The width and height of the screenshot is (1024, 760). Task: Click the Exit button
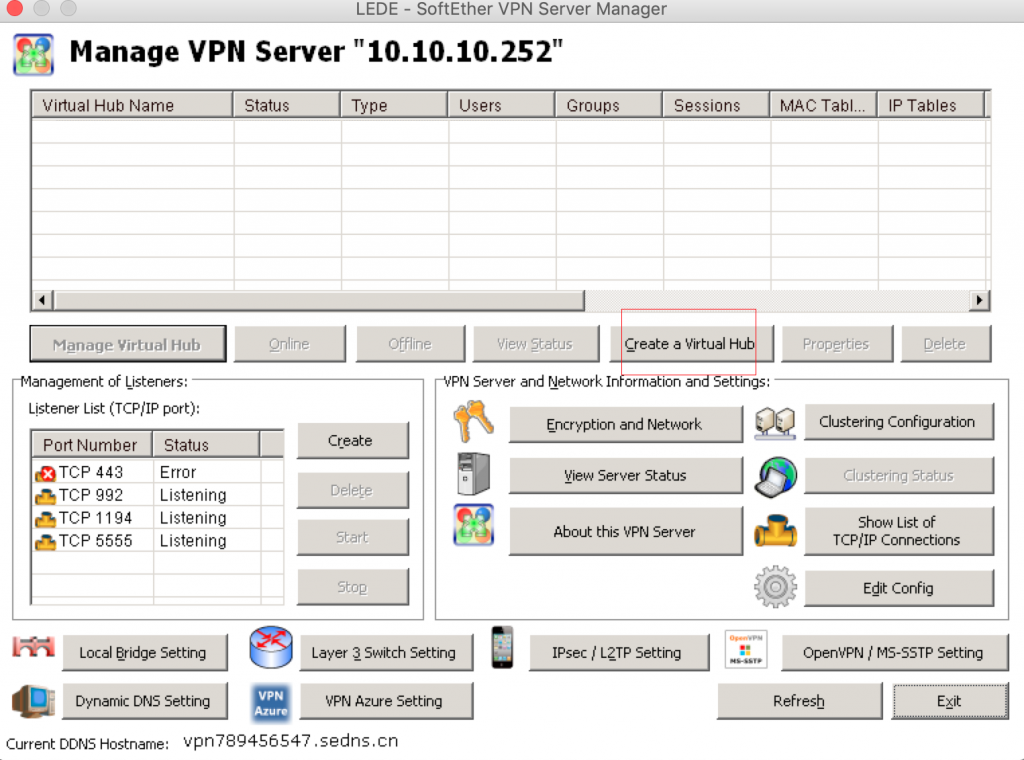pyautogui.click(x=950, y=701)
